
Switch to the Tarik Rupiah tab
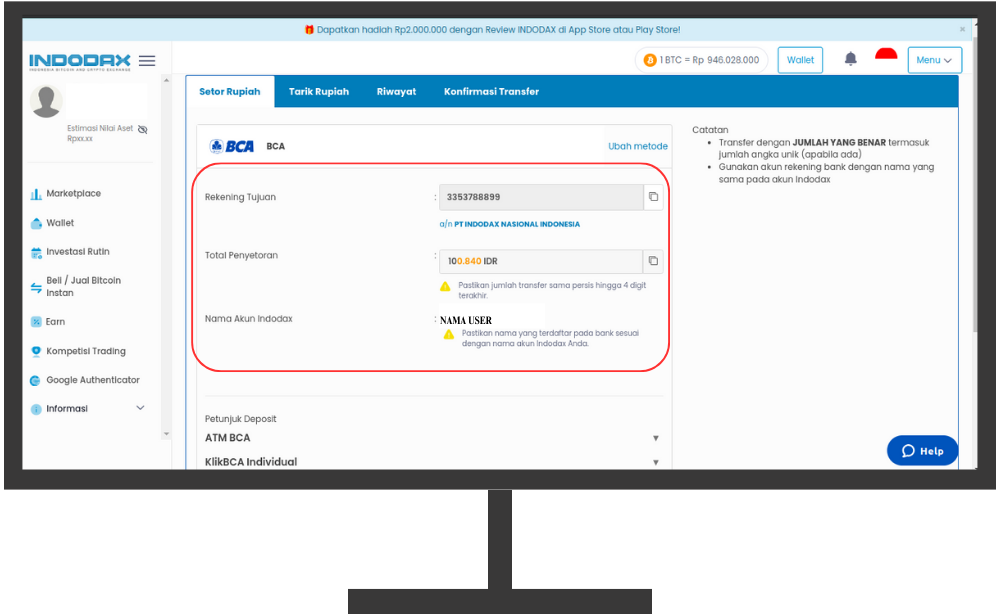[x=319, y=92]
